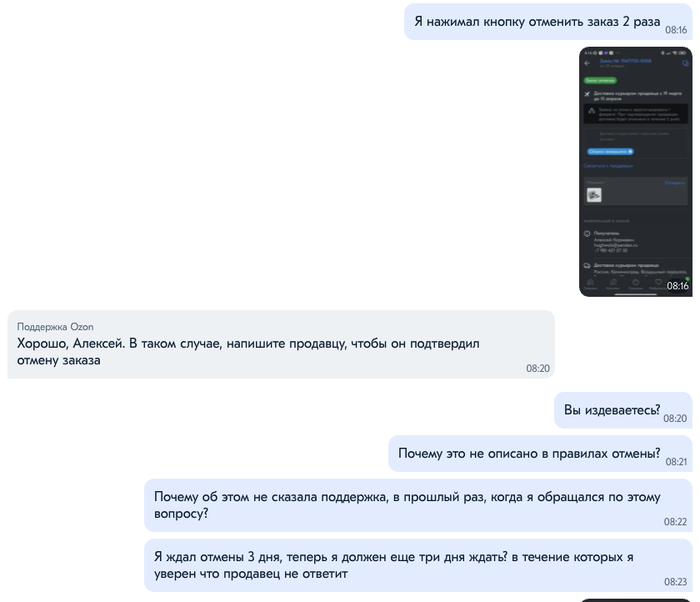
Task: Click the blue chat icon beside the order number
Action: tap(685, 63)
